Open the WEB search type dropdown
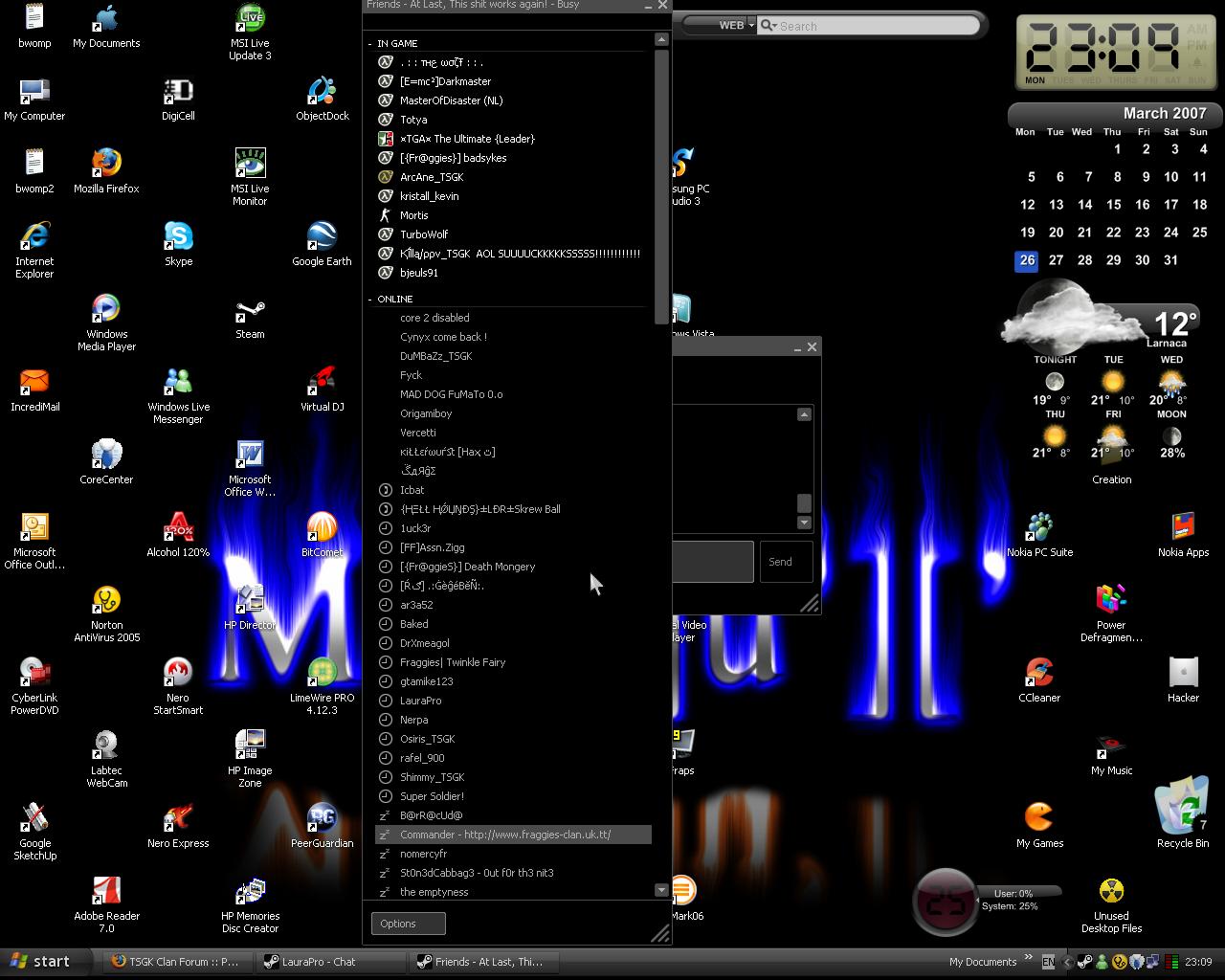The image size is (1225, 980). coord(736,26)
